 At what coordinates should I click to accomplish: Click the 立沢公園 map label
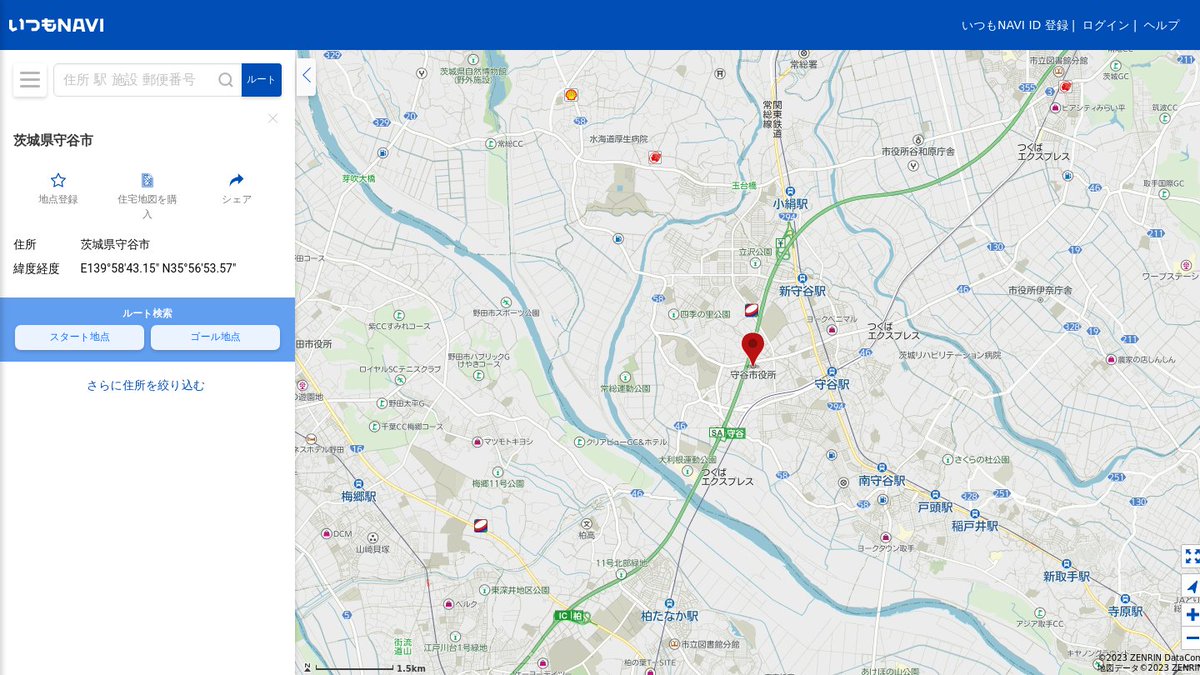coord(757,253)
